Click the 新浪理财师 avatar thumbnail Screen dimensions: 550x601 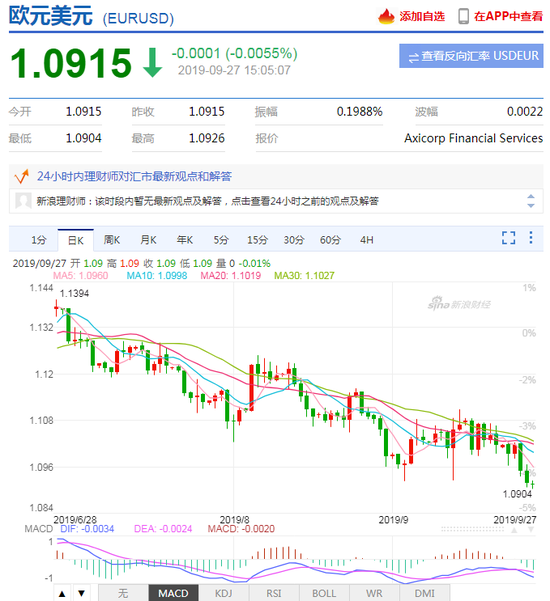click(23, 201)
